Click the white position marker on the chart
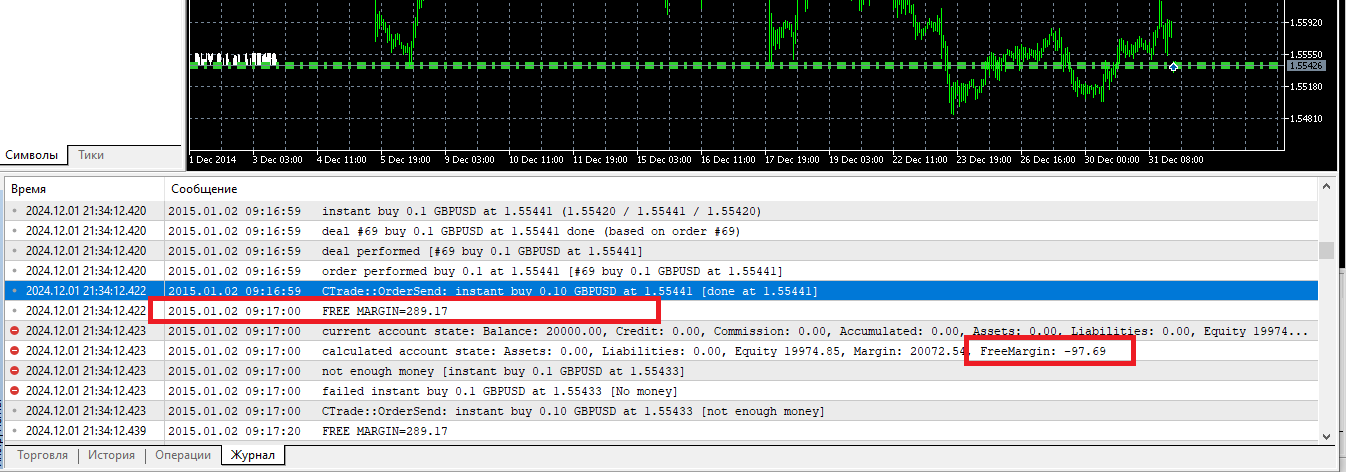This screenshot has width=1346, height=472. (x=1173, y=66)
